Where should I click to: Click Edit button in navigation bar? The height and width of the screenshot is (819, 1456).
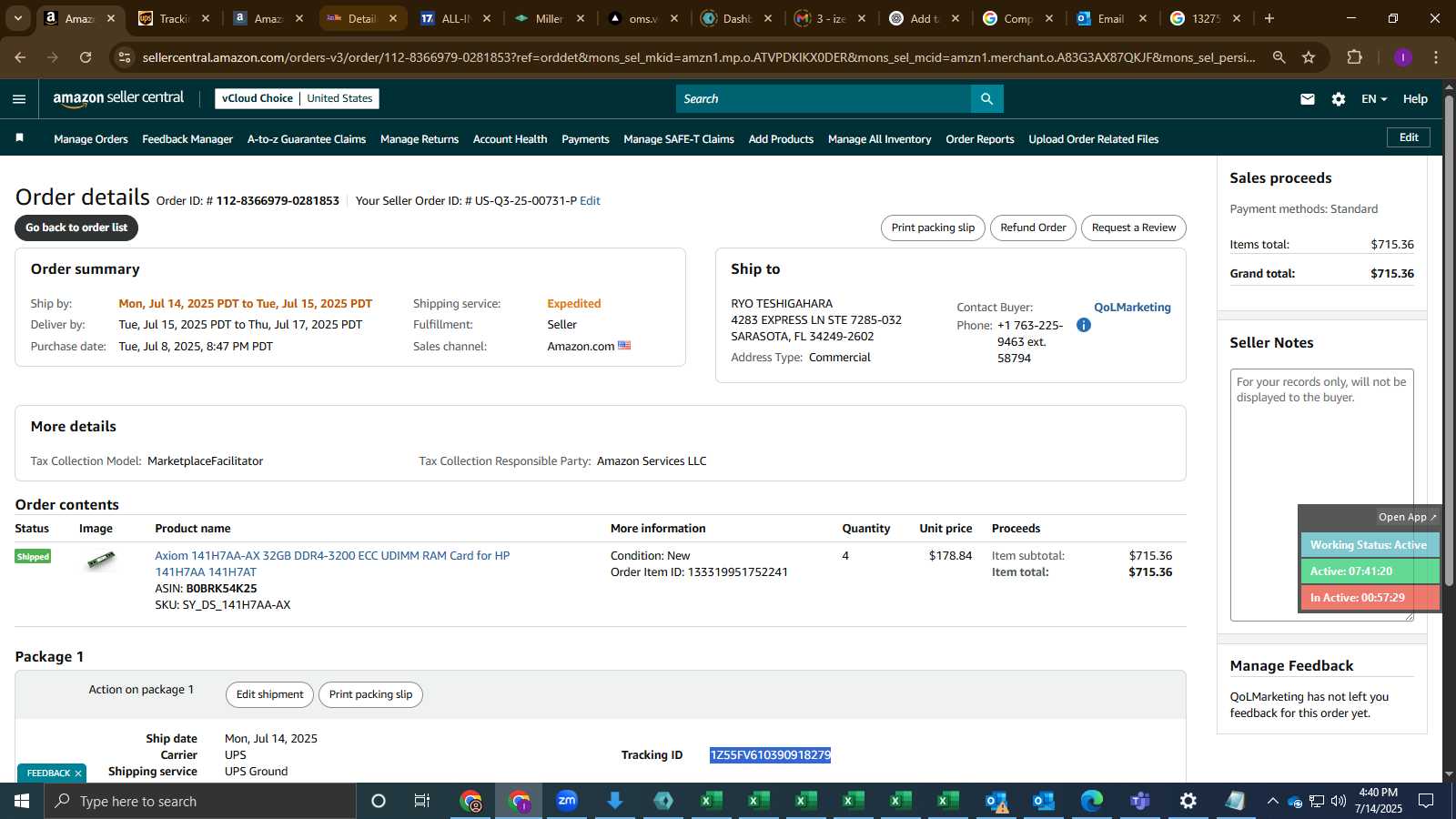1409,137
